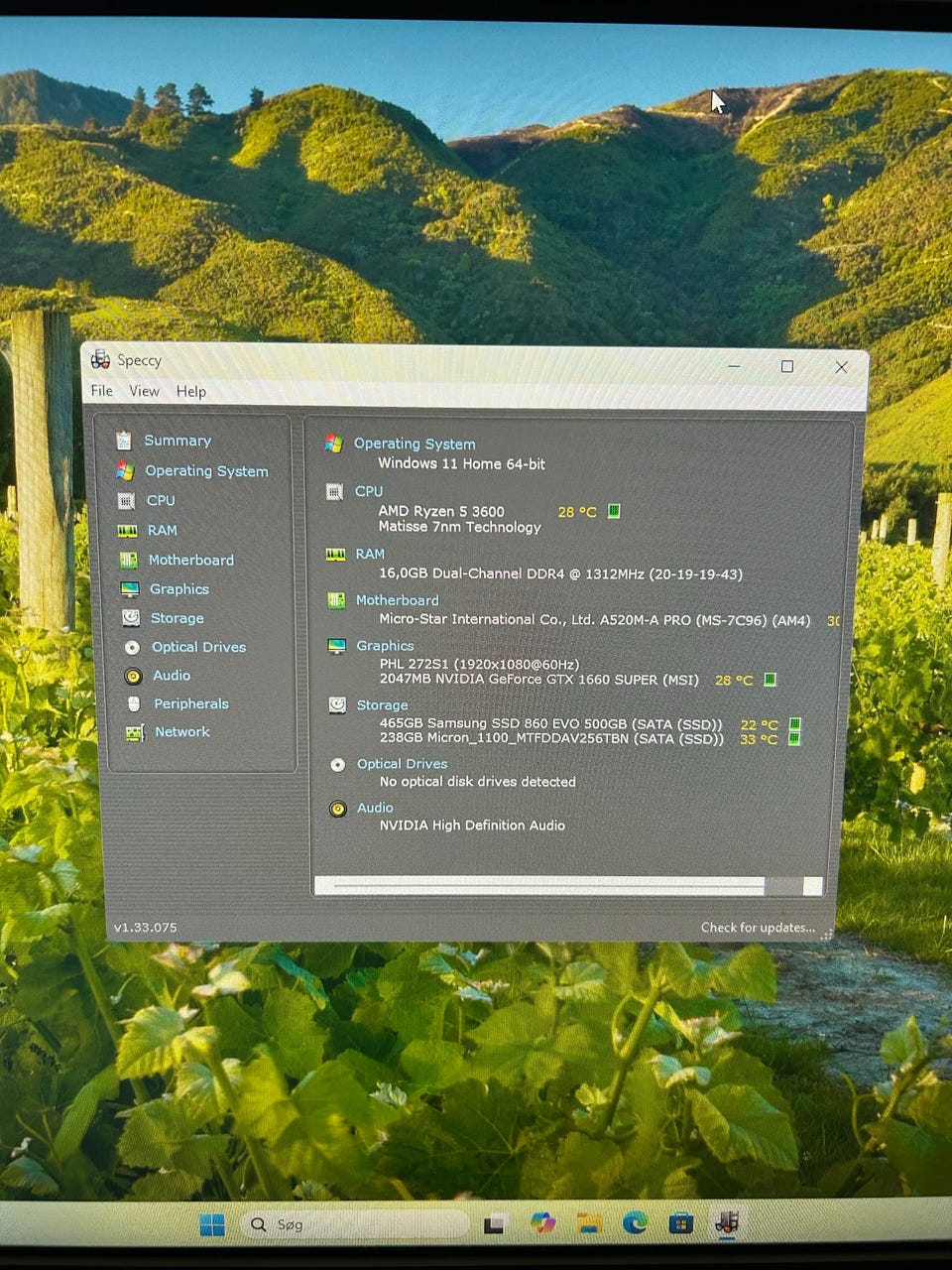
Task: Click the Samsung SSD 860 EVO line
Action: coord(550,724)
